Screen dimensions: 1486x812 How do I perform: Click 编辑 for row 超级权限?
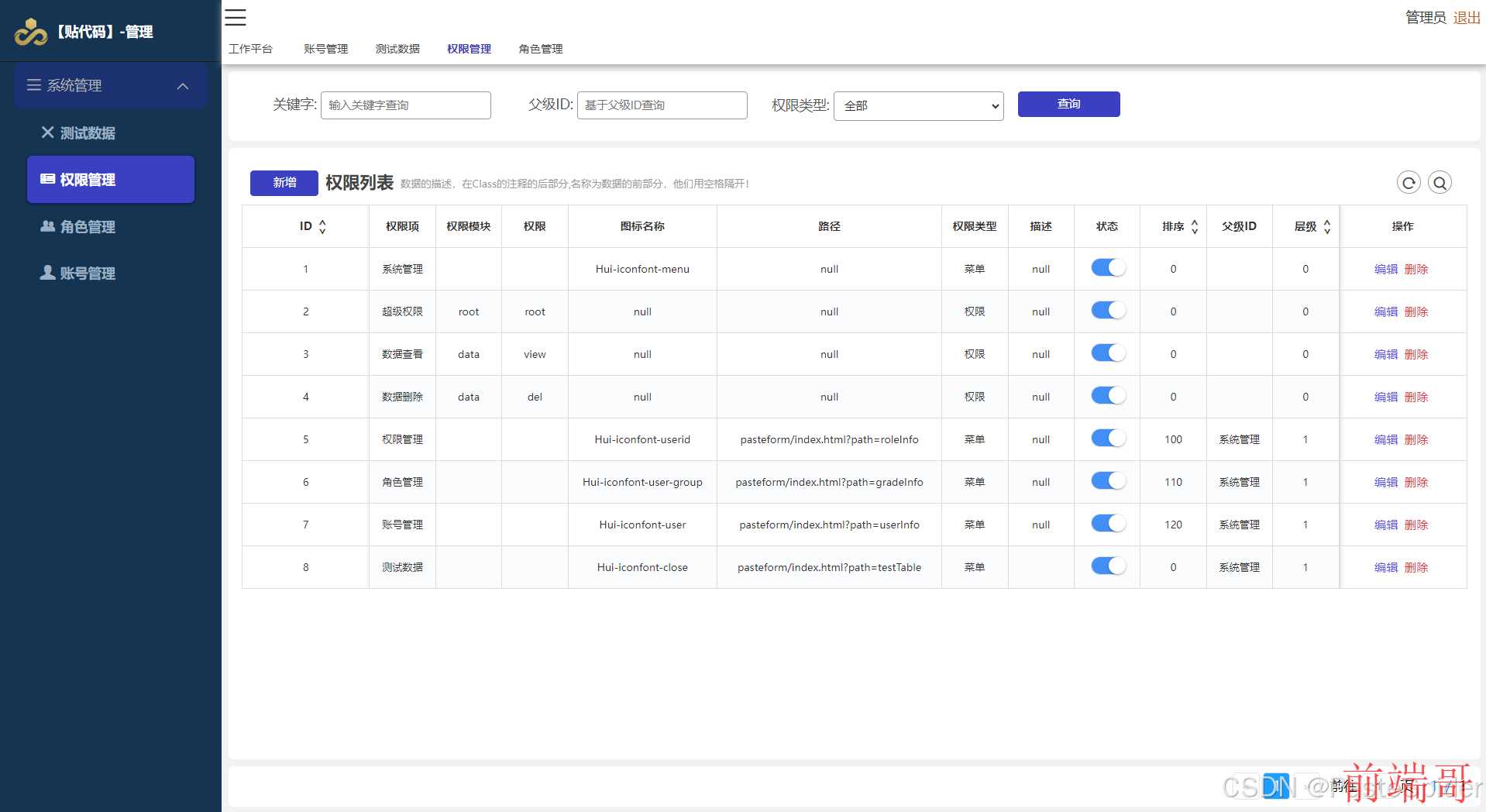tap(1386, 311)
